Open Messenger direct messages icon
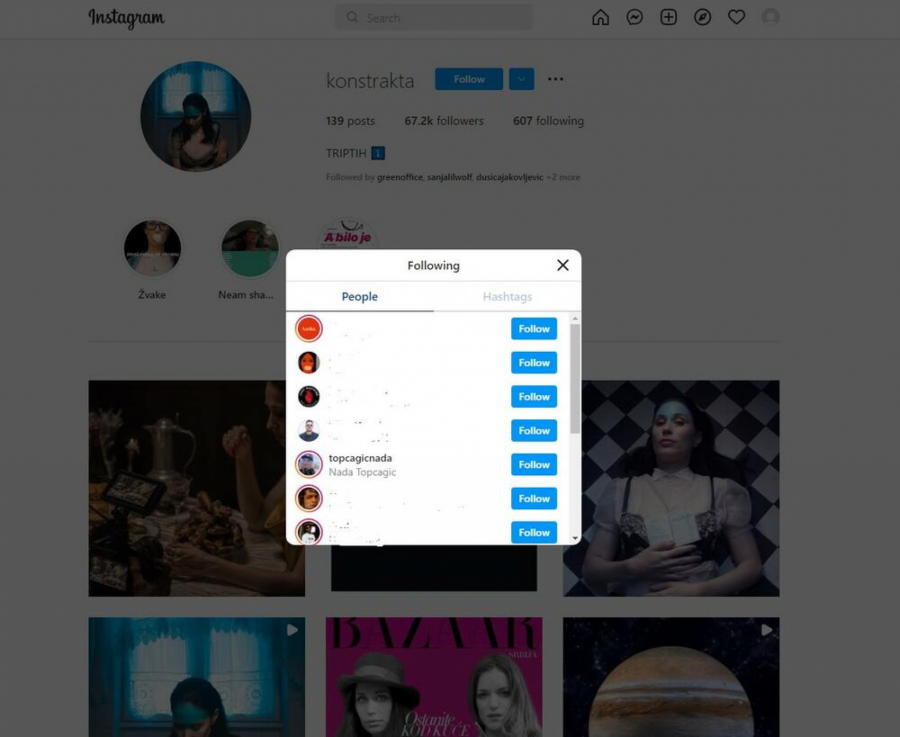Image resolution: width=900 pixels, height=737 pixels. tap(634, 17)
